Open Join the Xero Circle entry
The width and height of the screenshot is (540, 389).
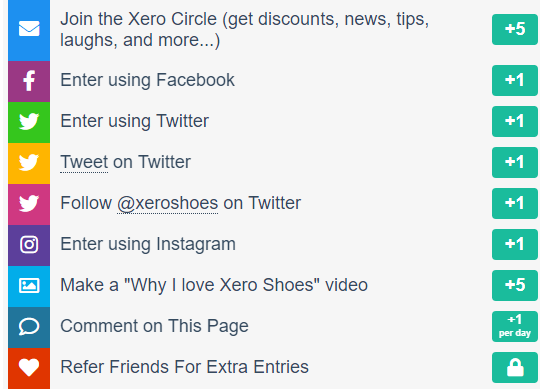click(x=245, y=29)
